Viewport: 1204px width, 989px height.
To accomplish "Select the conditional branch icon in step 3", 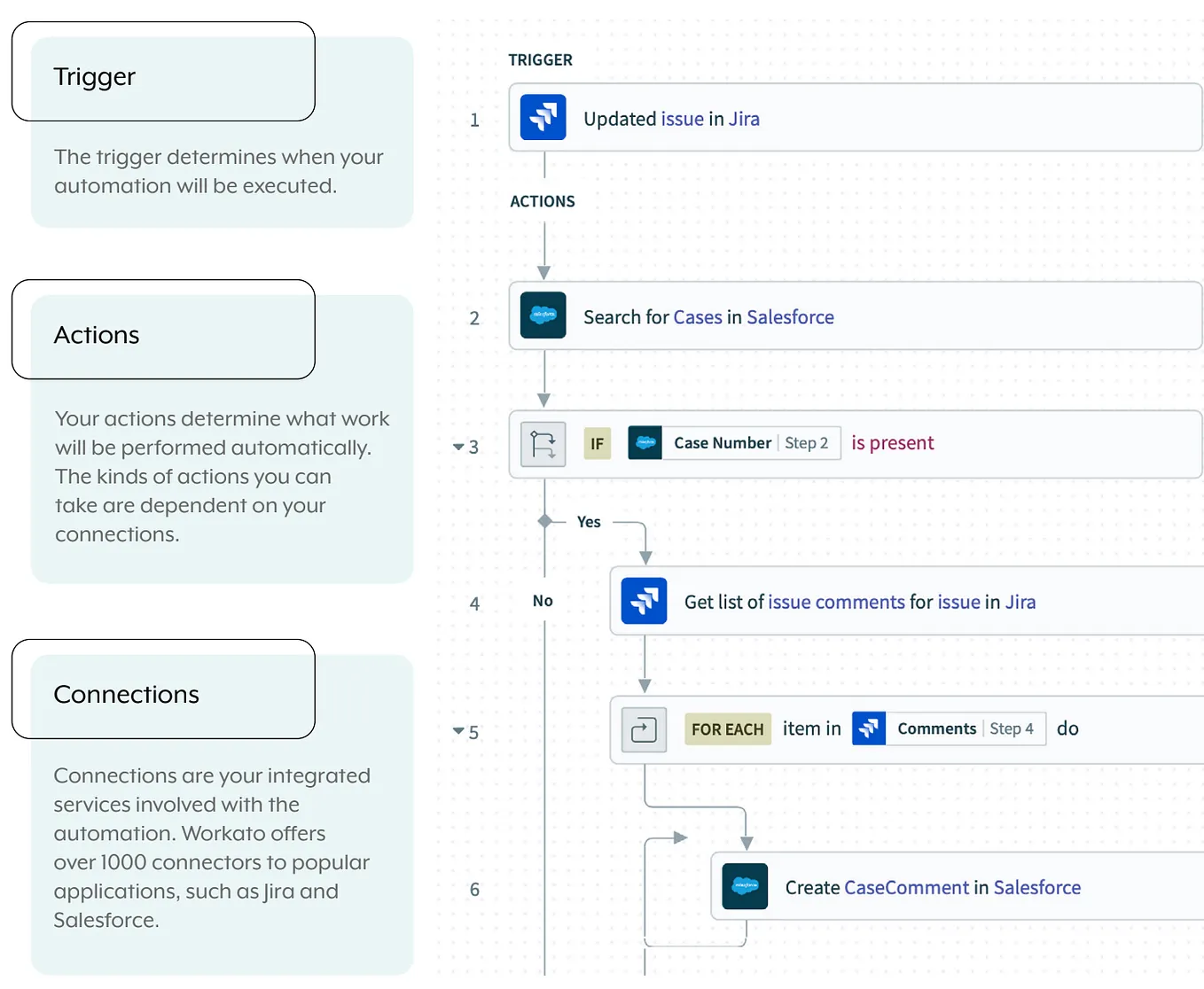I will [x=542, y=443].
